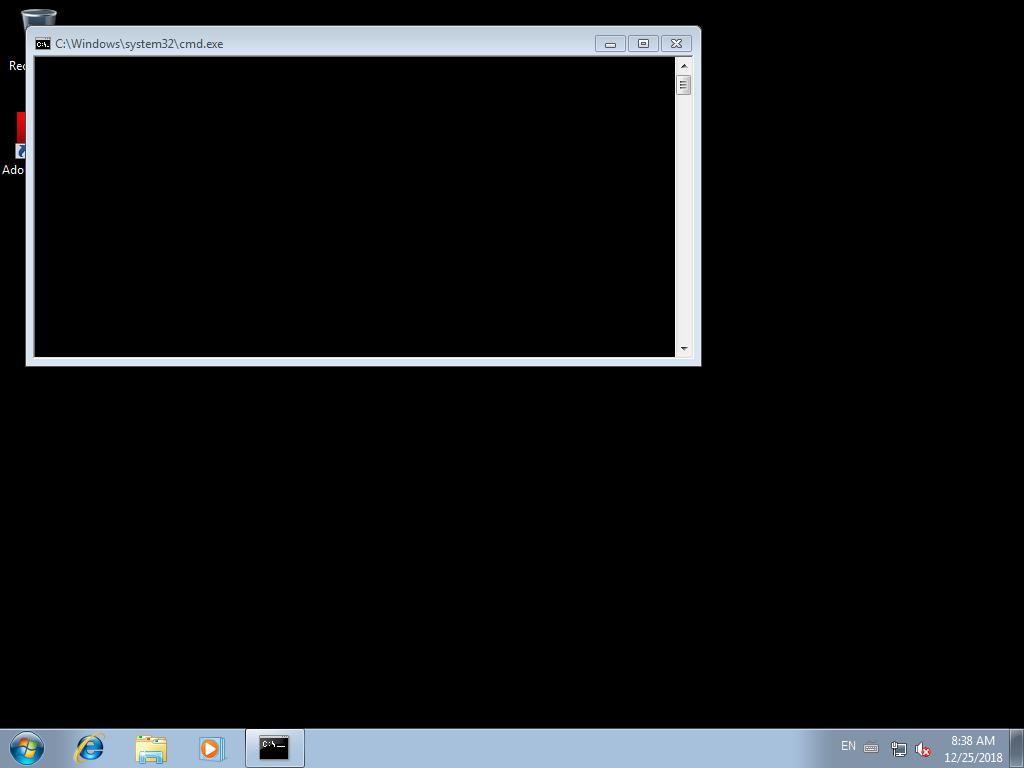Click the keyboard layout indicator in the tray

coord(871,747)
